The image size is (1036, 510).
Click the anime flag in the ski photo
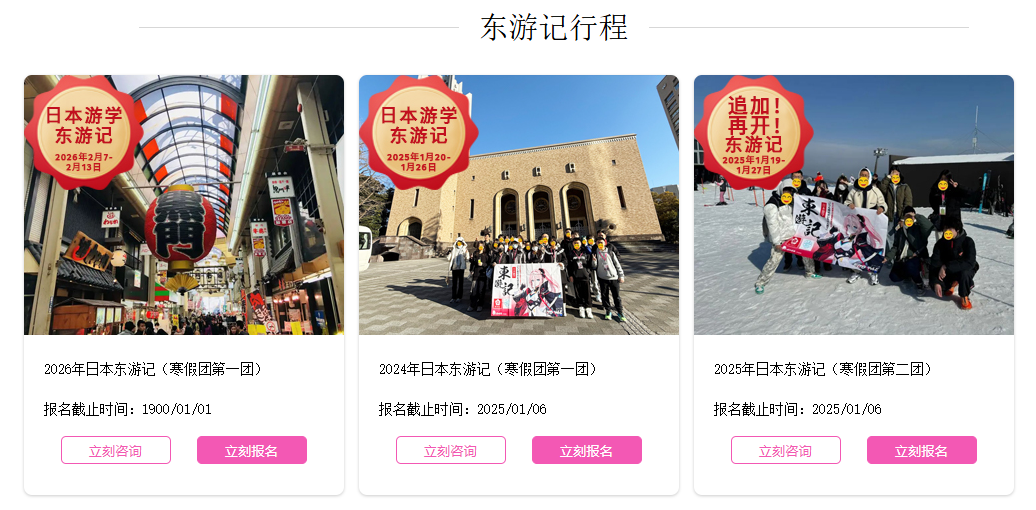(x=835, y=235)
